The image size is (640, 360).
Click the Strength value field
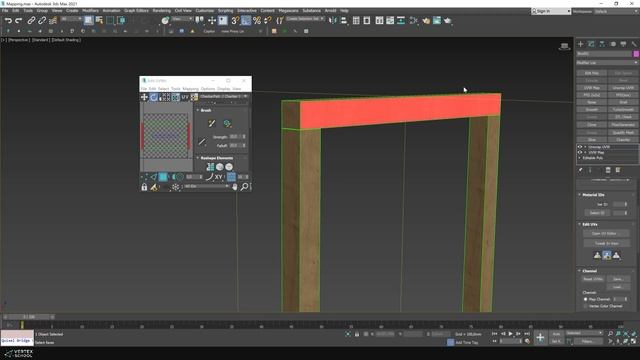[235, 137]
